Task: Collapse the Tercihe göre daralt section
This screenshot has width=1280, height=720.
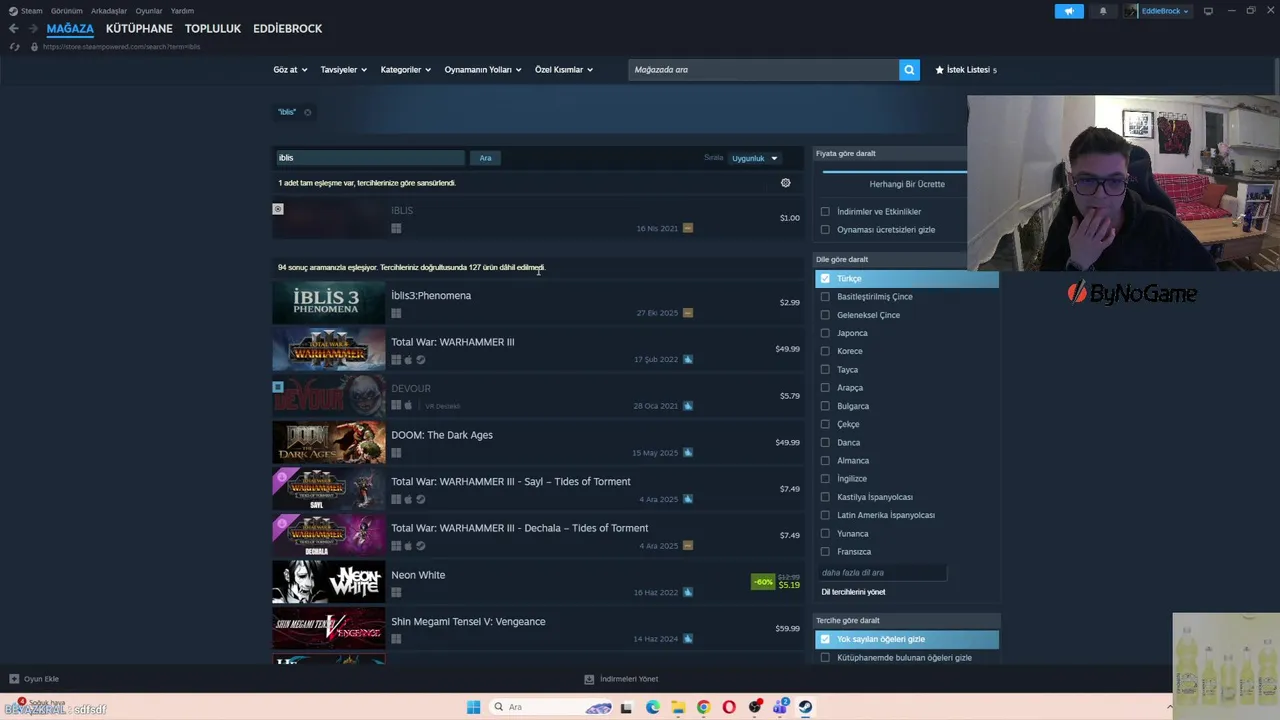Action: click(906, 621)
